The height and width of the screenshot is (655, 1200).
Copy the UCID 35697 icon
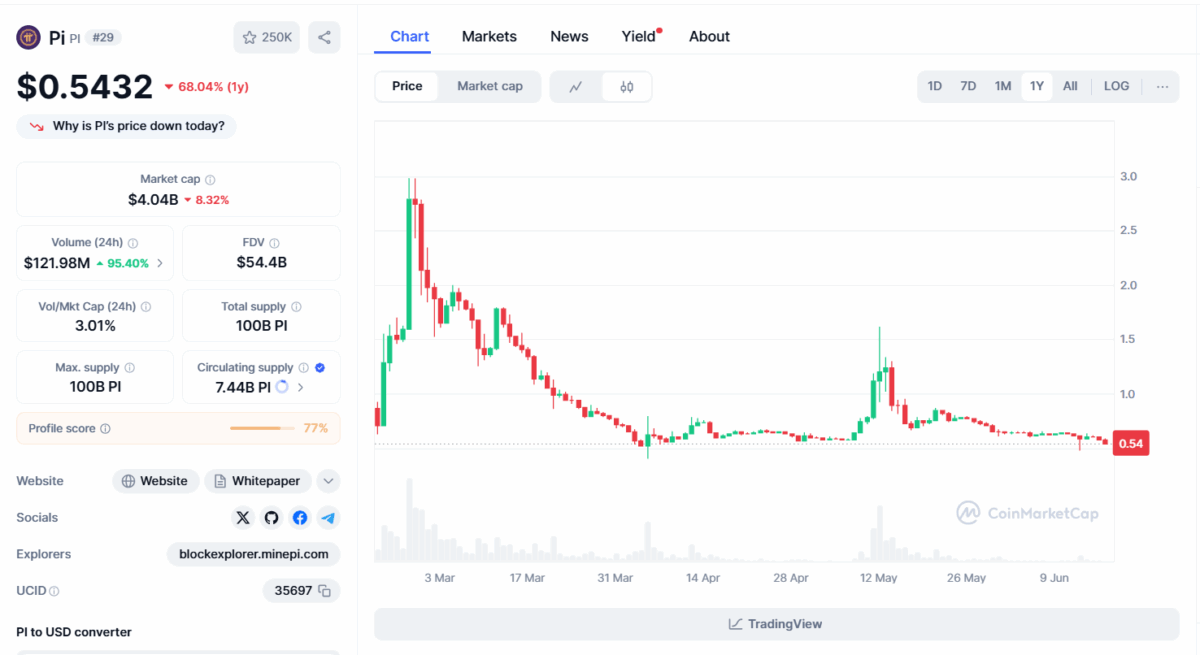(324, 591)
